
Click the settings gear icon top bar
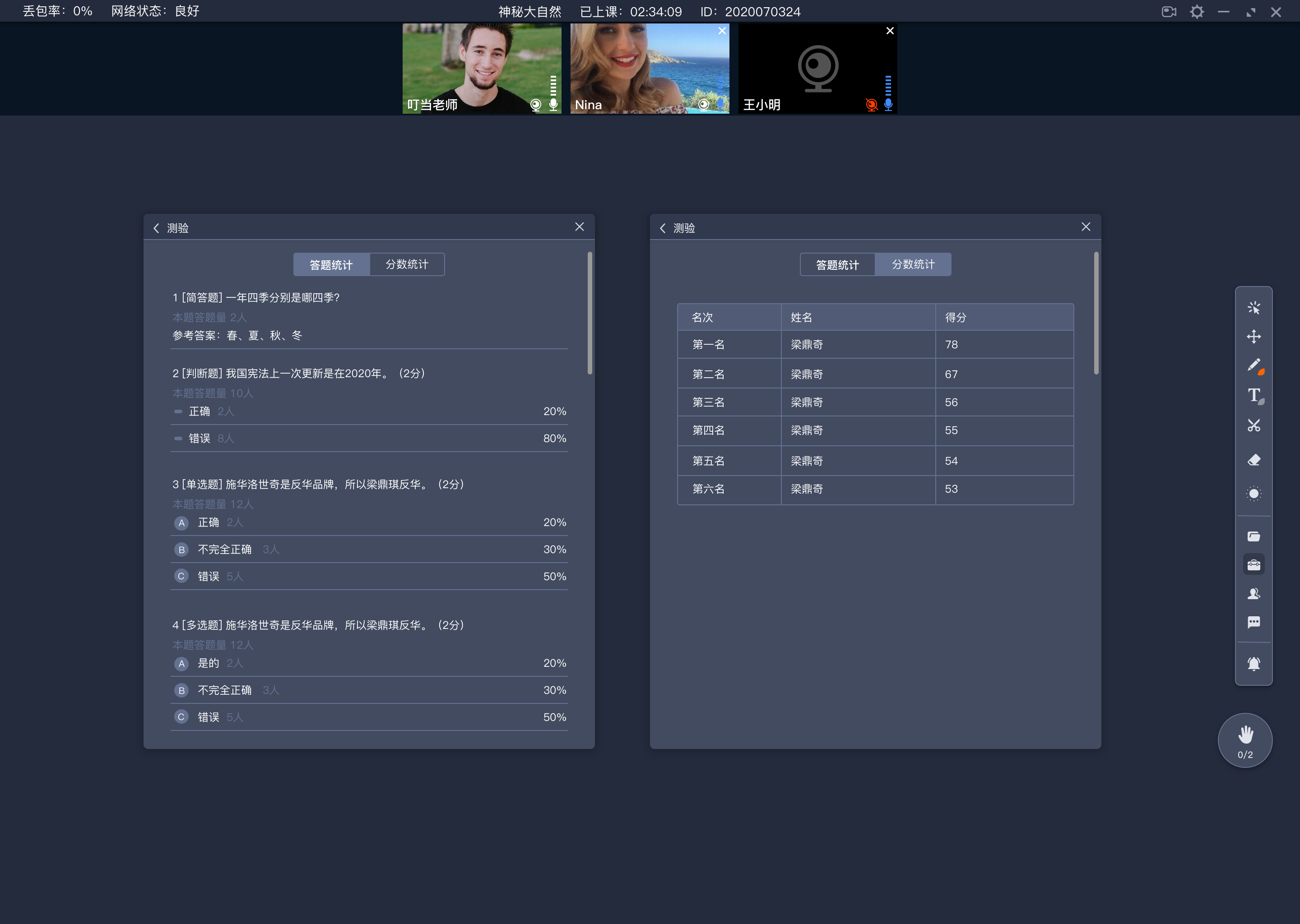point(1199,11)
